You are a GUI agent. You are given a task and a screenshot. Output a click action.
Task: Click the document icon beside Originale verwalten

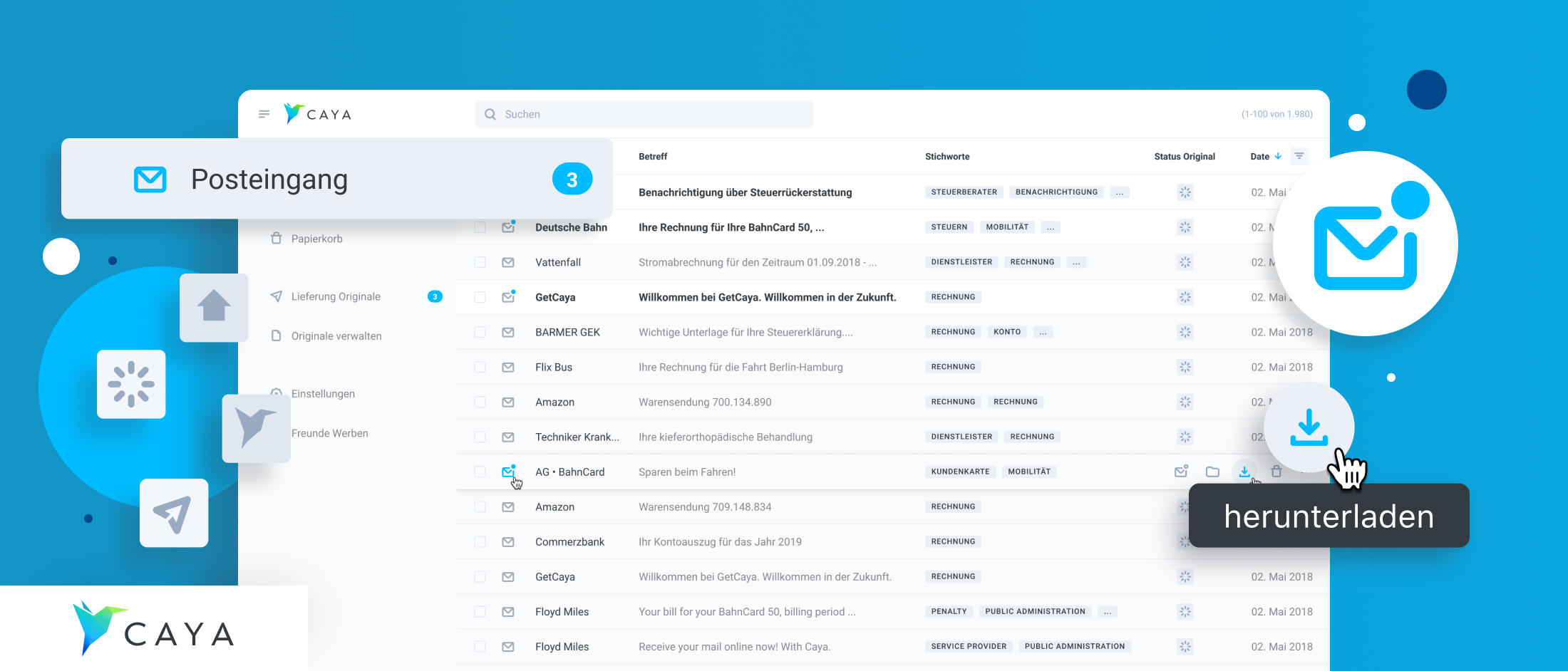[277, 335]
